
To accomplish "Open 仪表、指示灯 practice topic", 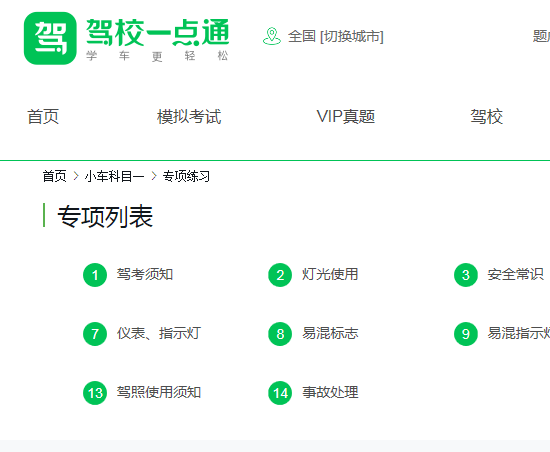I will pyautogui.click(x=159, y=333).
